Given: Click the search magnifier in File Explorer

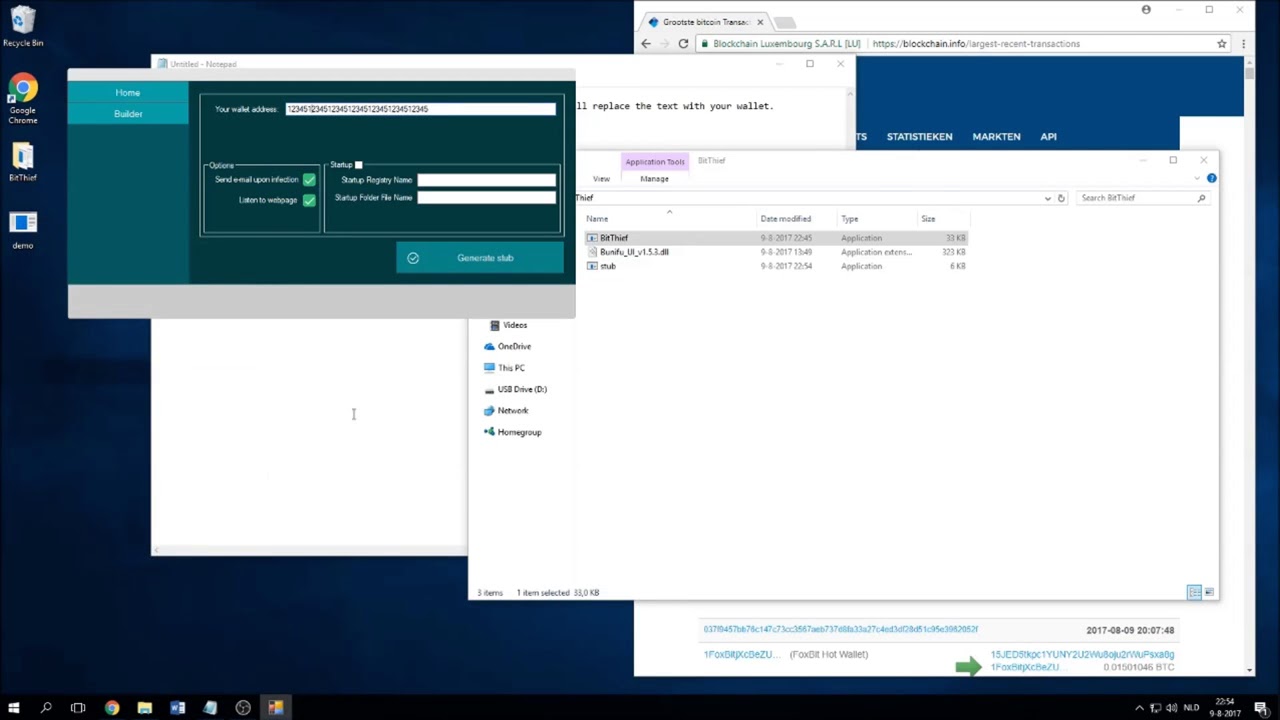Looking at the screenshot, I should (1201, 198).
